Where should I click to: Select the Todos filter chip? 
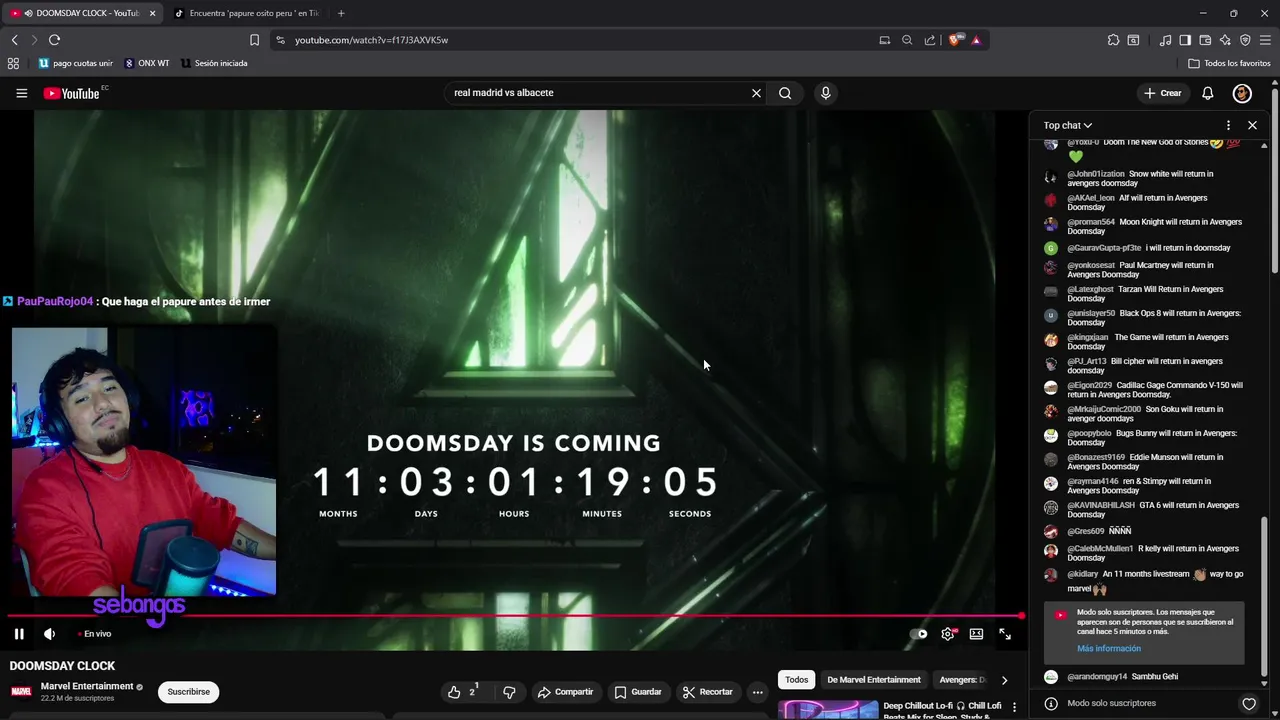click(797, 680)
